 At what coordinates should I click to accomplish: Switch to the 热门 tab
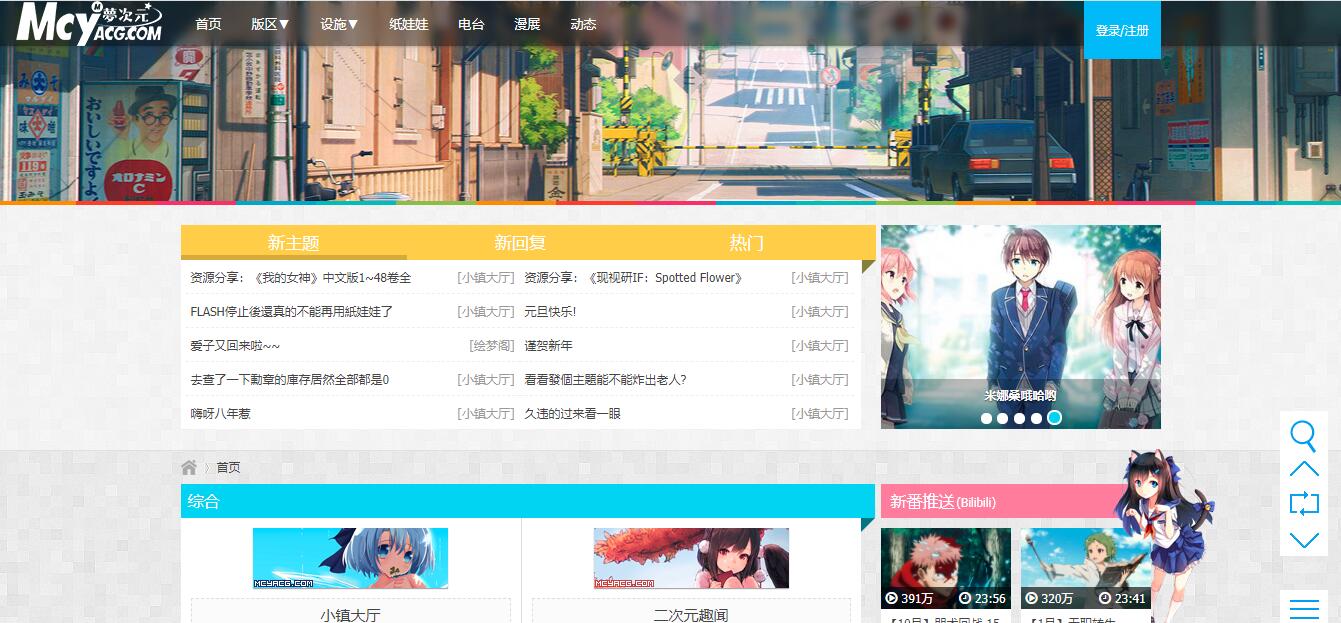coord(746,242)
